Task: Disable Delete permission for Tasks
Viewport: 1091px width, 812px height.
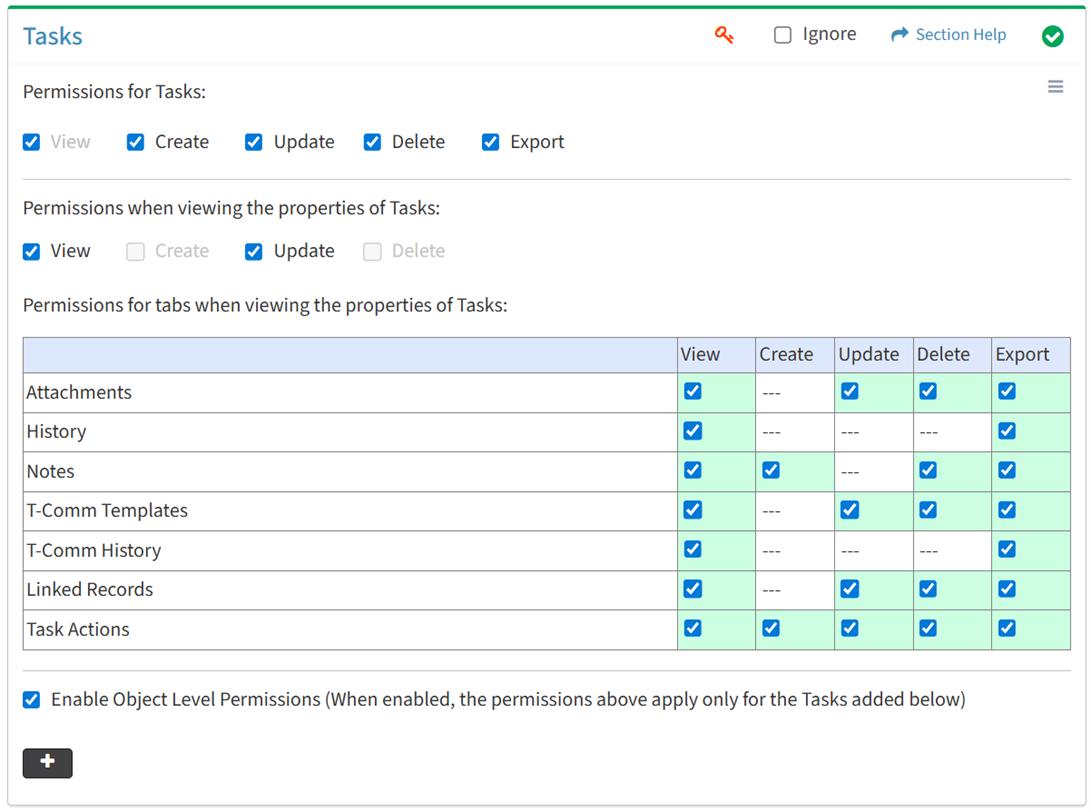Action: [372, 142]
